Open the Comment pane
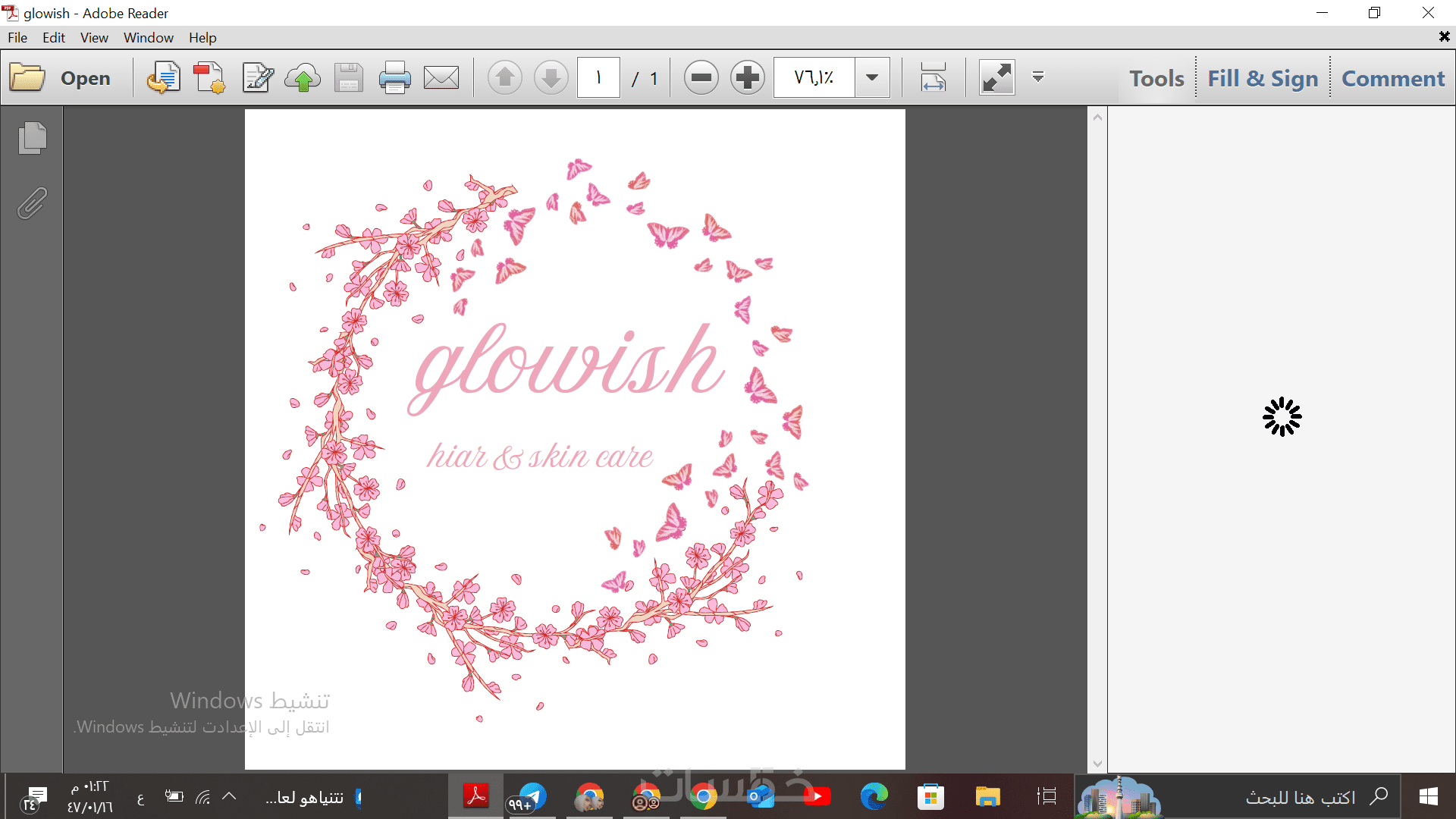1456x819 pixels. pyautogui.click(x=1393, y=78)
